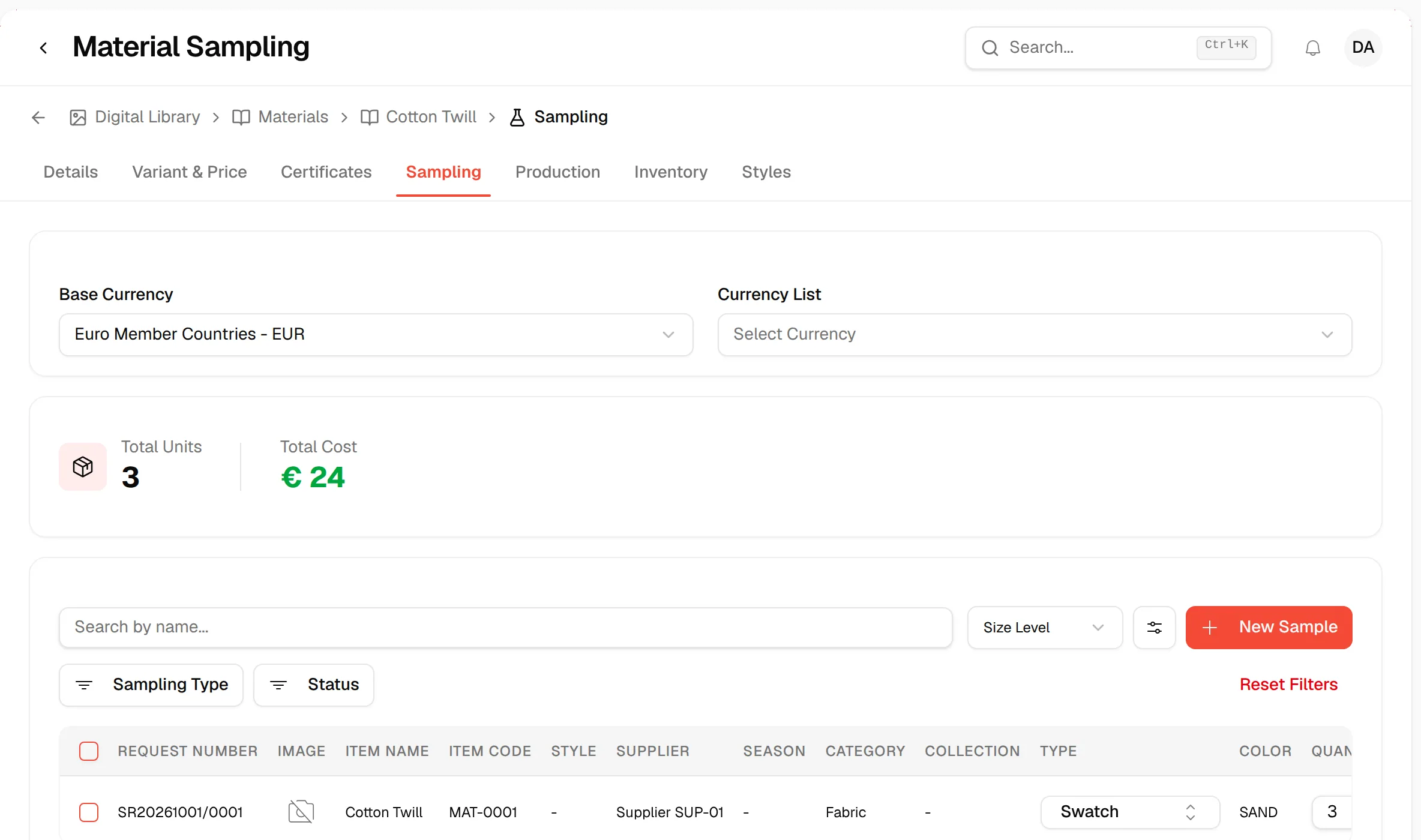Open the filter sliders settings button

[1154, 628]
